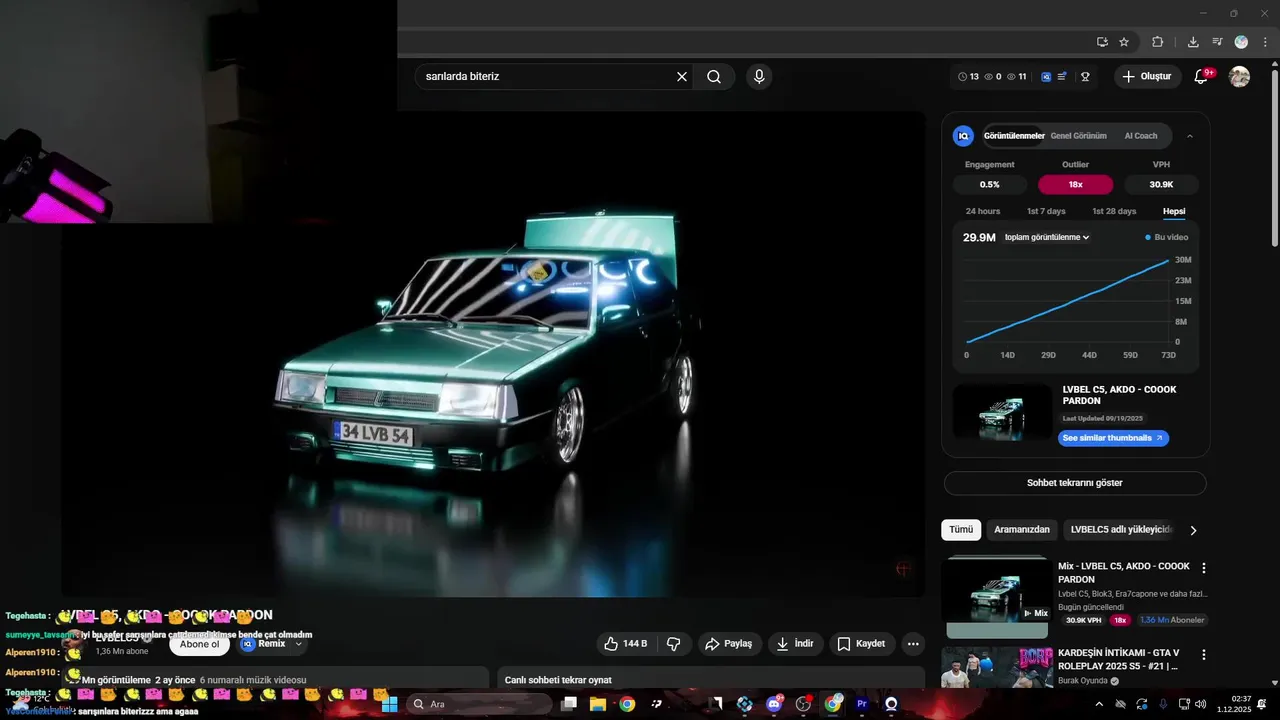Dislike the video with thumbs-down
Image resolution: width=1280 pixels, height=720 pixels.
pyautogui.click(x=674, y=643)
